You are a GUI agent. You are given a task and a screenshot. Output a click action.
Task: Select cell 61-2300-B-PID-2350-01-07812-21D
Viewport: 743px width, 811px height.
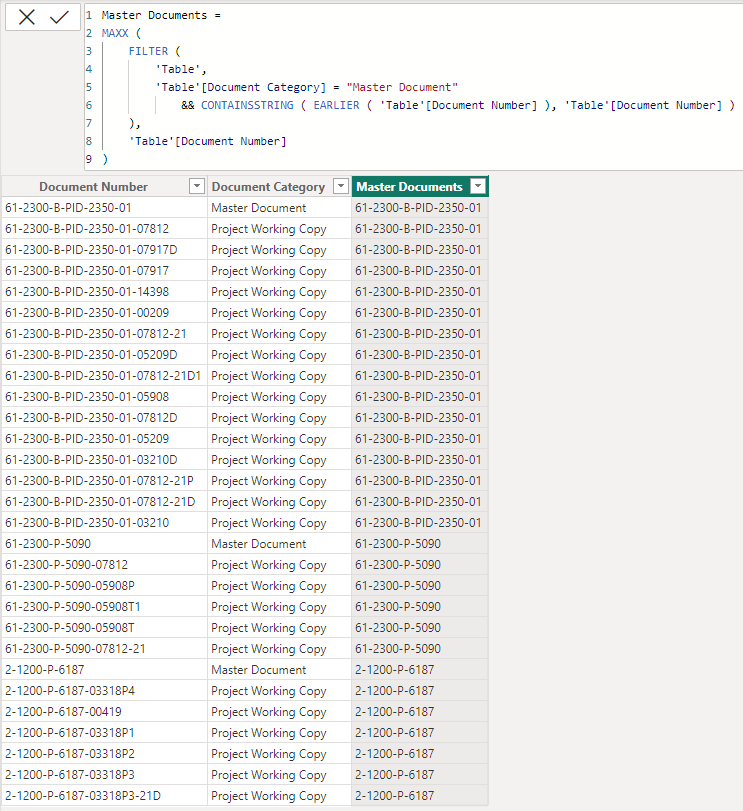(104, 502)
